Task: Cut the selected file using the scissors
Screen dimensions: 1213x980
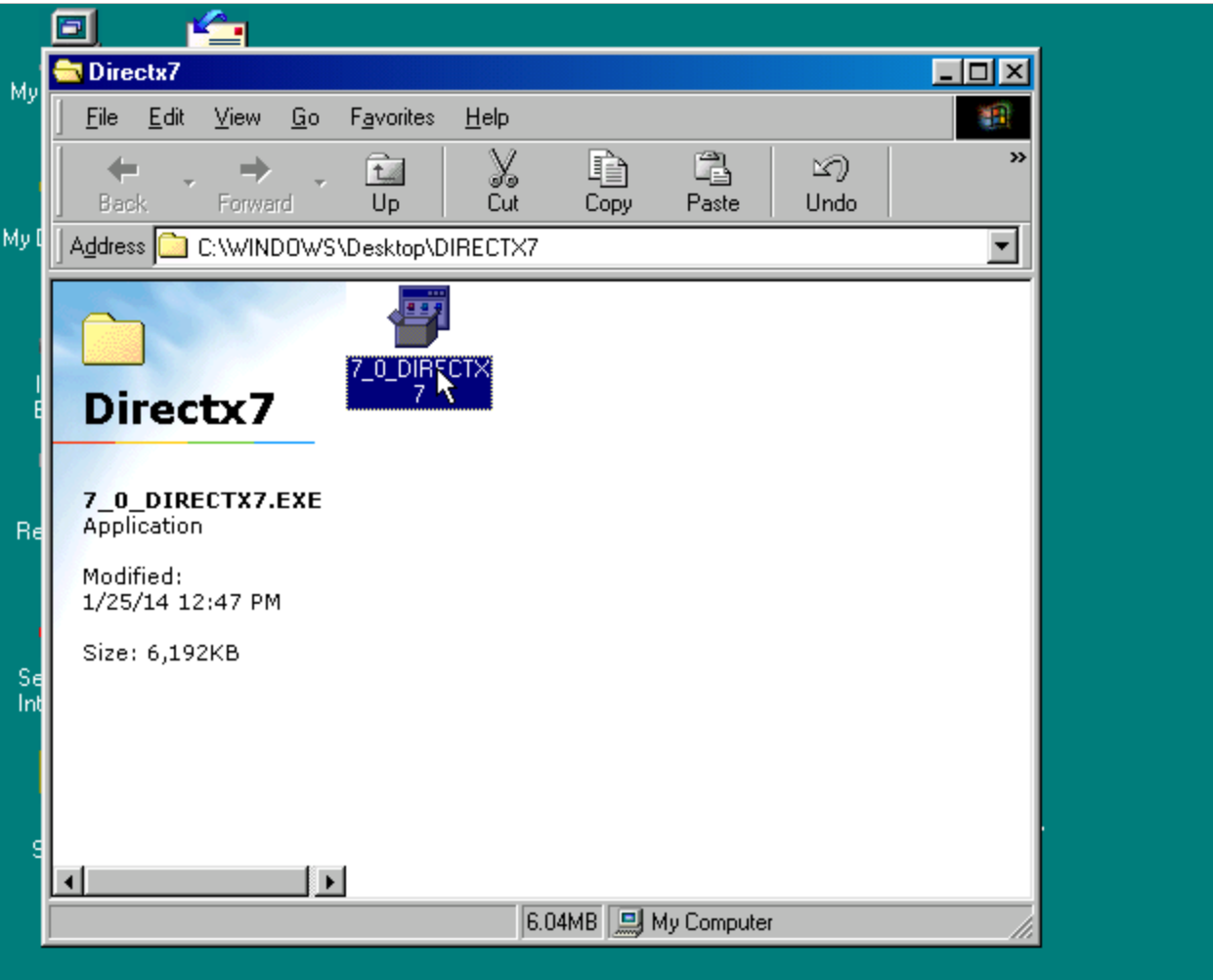Action: 502,183
